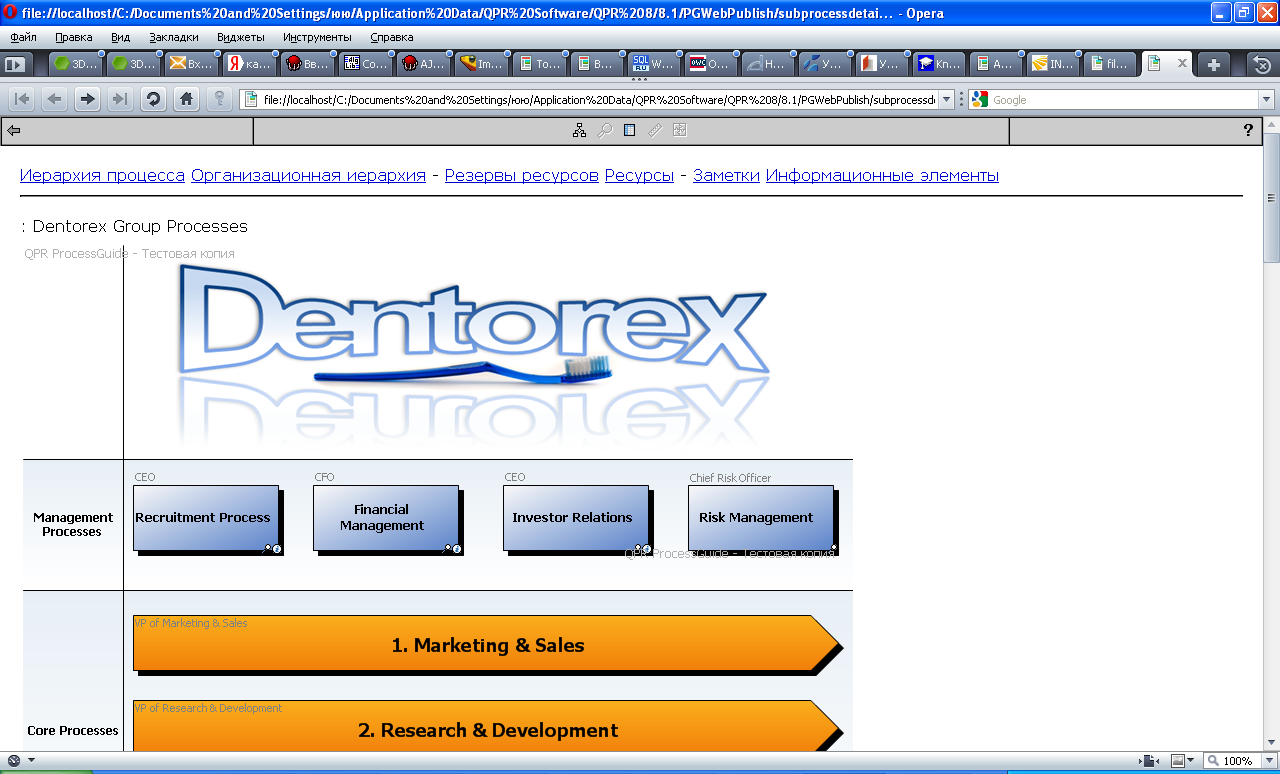Click the Wand password key icon

[x=219, y=99]
